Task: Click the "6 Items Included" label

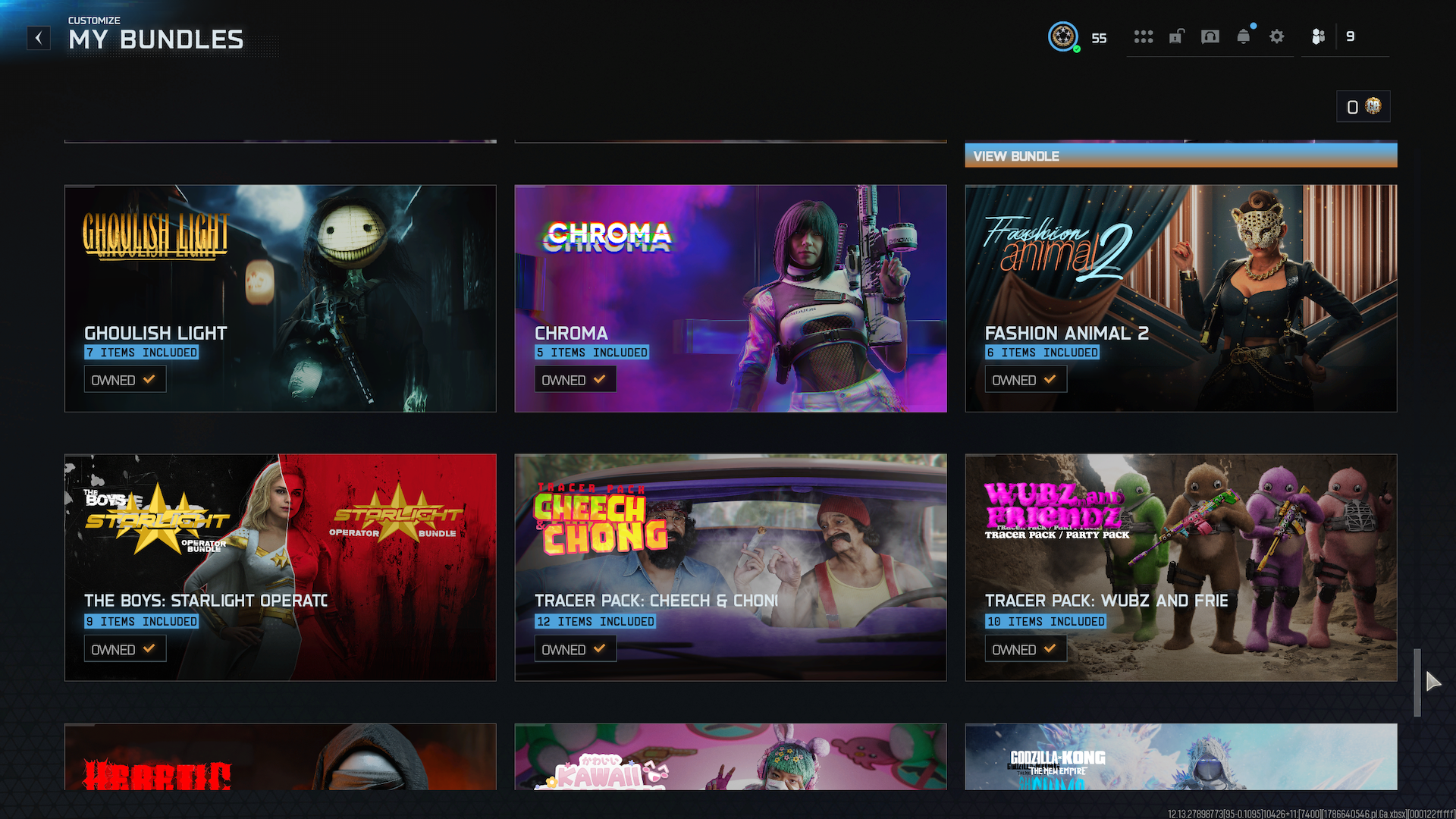Action: [x=1042, y=353]
